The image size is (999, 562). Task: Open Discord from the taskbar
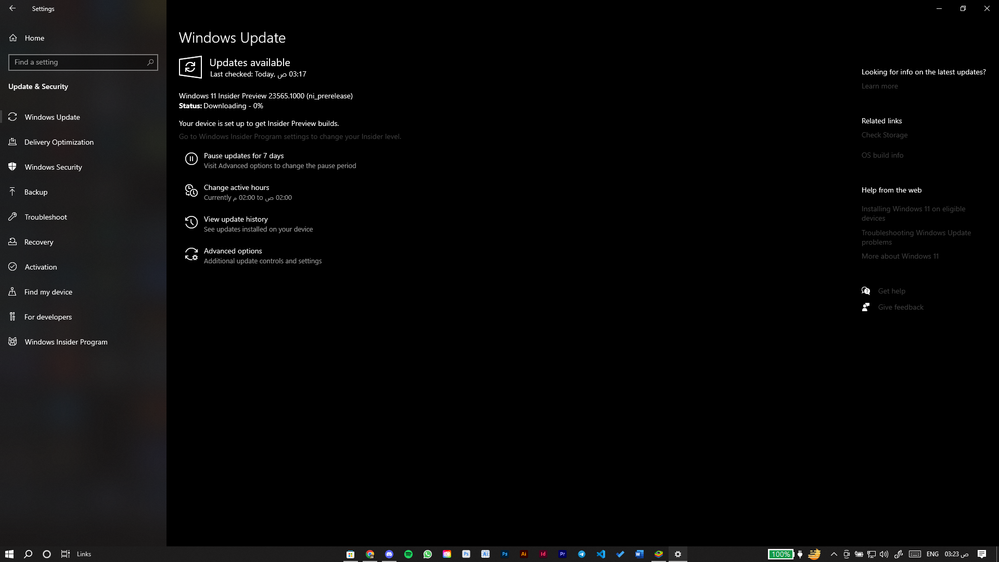click(x=389, y=554)
